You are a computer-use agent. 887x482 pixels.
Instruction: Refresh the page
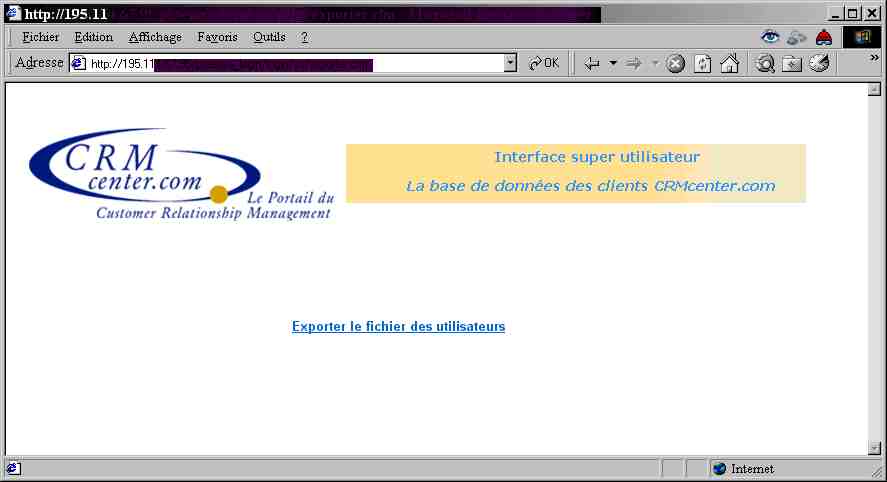tap(702, 63)
